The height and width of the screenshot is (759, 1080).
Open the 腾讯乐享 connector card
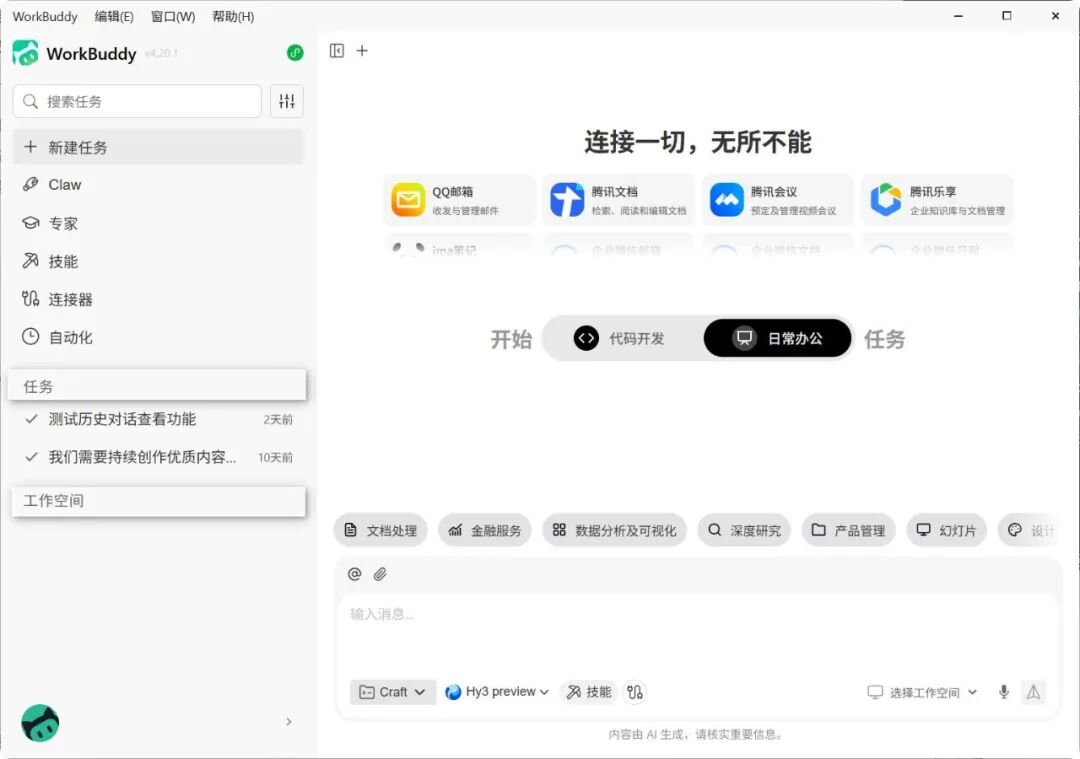click(937, 200)
